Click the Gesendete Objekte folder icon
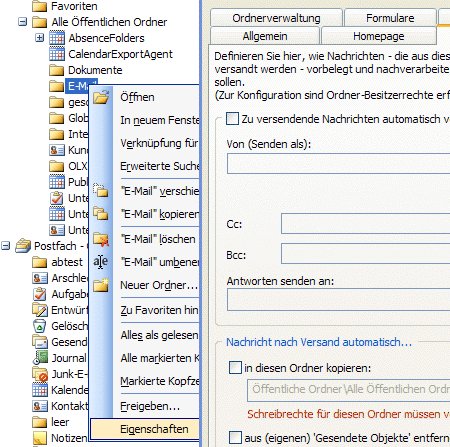Image resolution: width=450 pixels, height=447 pixels. [x=40, y=342]
